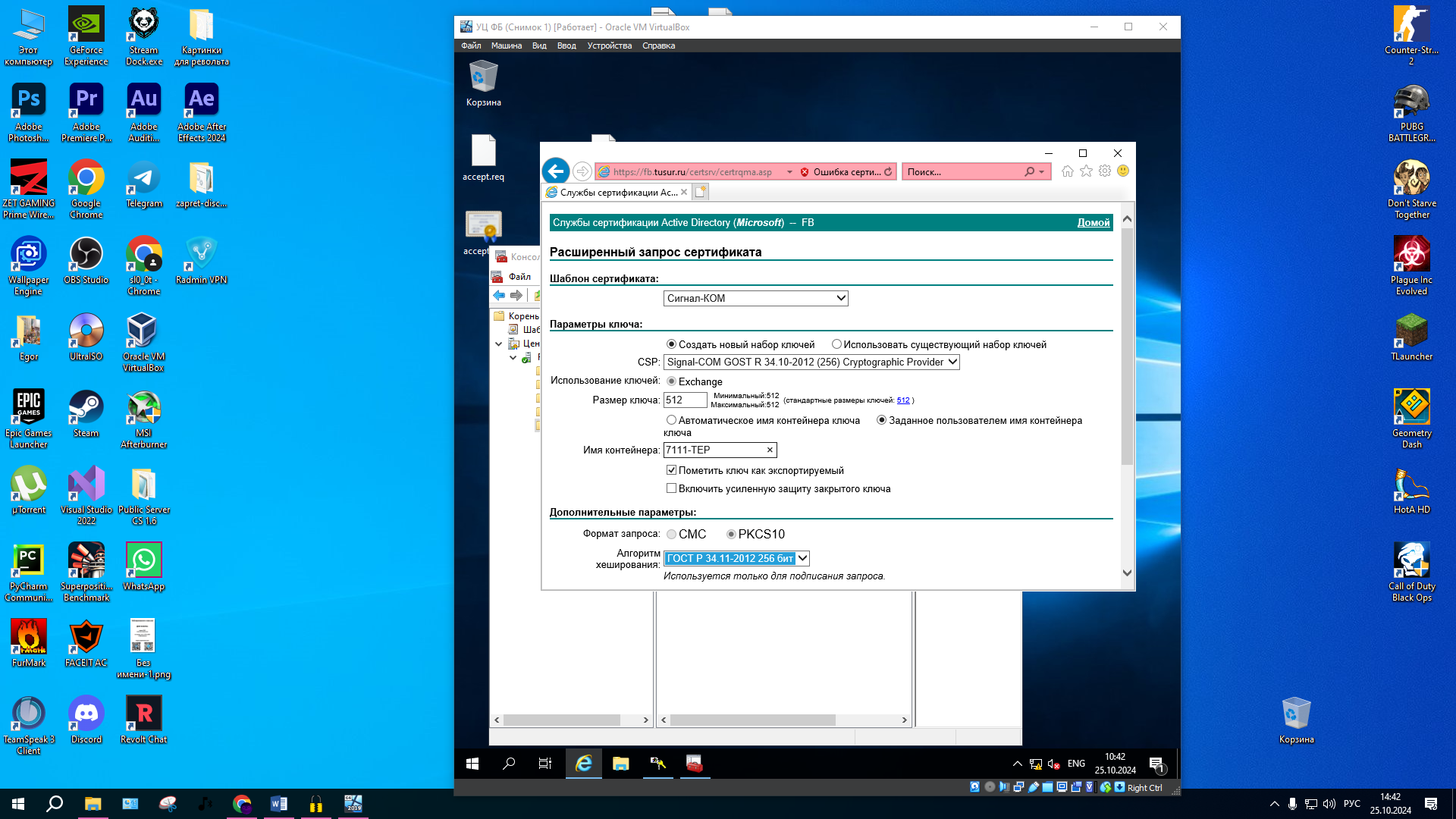Click key size field 512
Viewport: 1456px width, 819px height.
pyautogui.click(x=685, y=400)
